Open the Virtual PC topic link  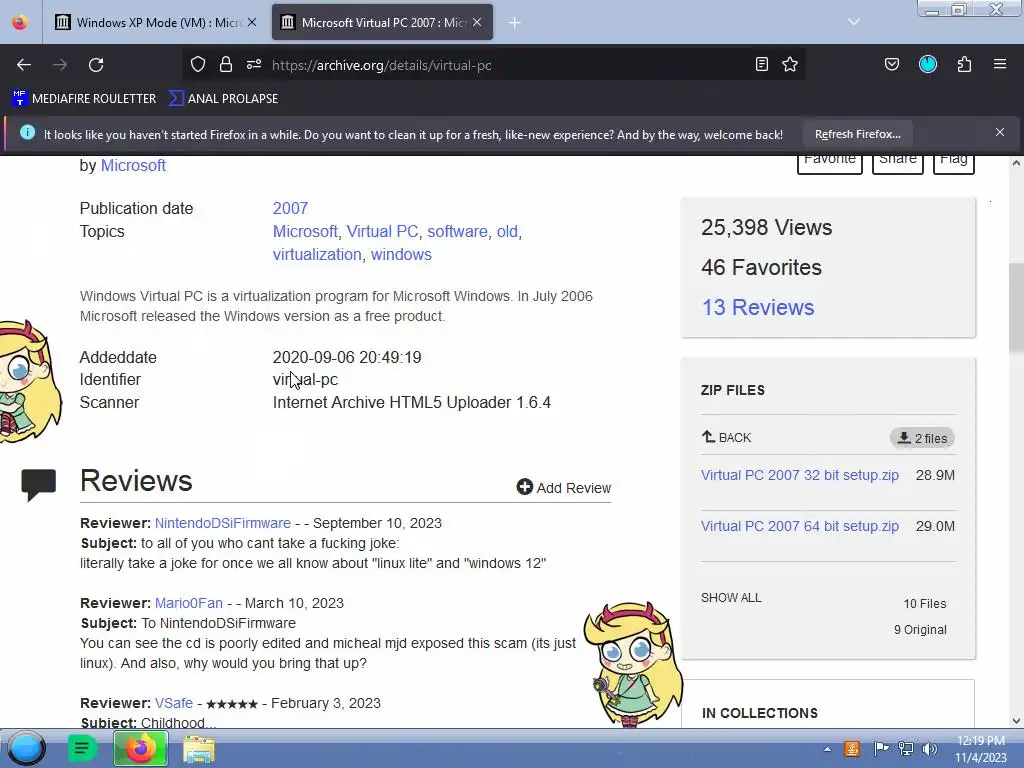click(x=382, y=231)
